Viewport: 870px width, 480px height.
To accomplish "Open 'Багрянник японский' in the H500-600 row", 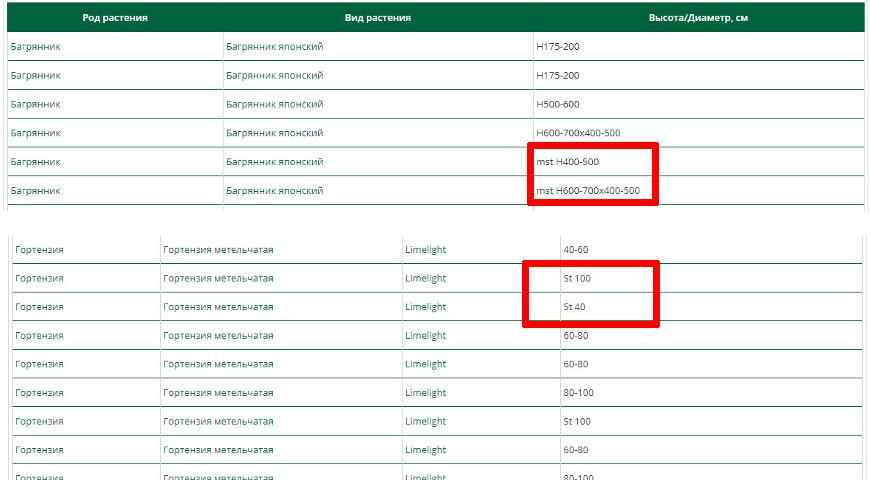I will point(274,104).
